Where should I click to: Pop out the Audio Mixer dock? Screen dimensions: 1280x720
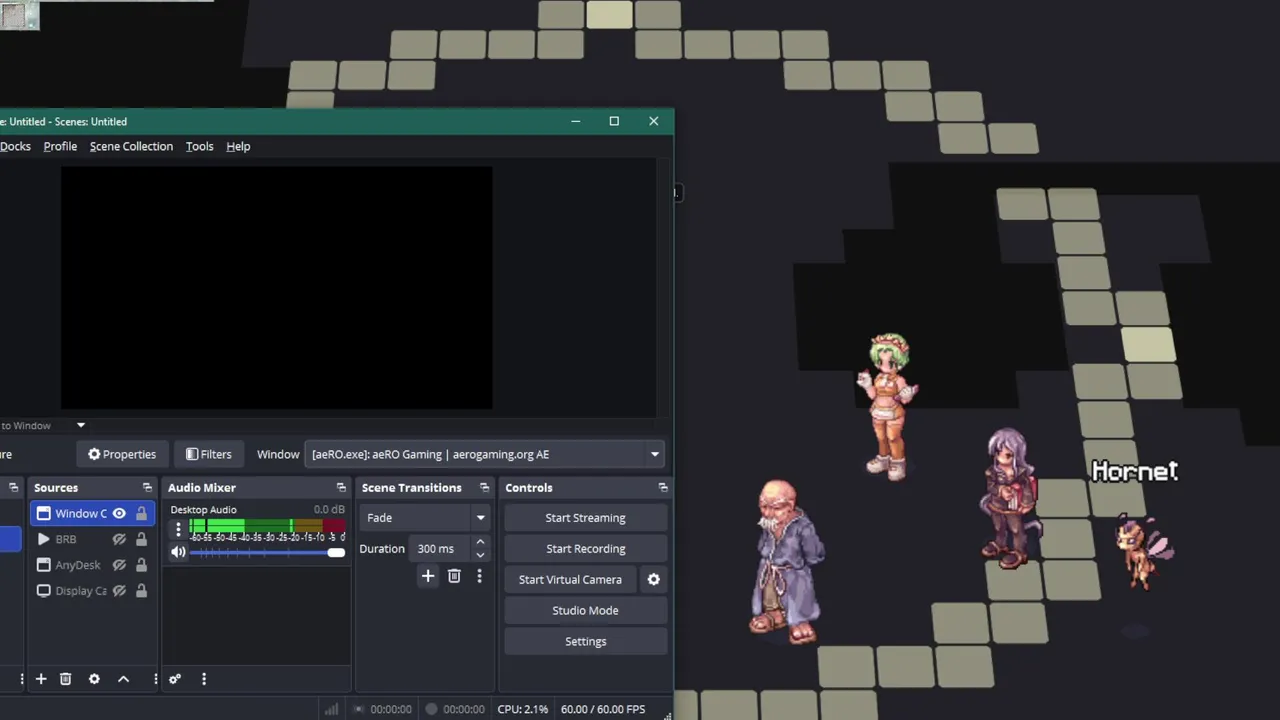(x=341, y=487)
